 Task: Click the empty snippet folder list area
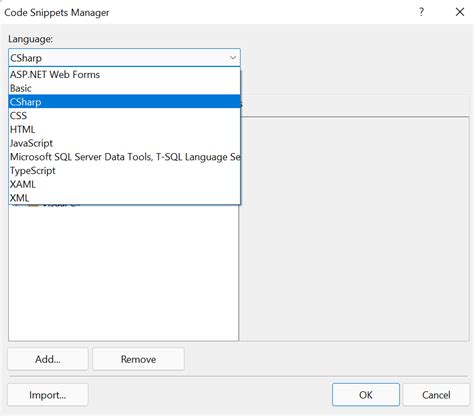tap(124, 273)
